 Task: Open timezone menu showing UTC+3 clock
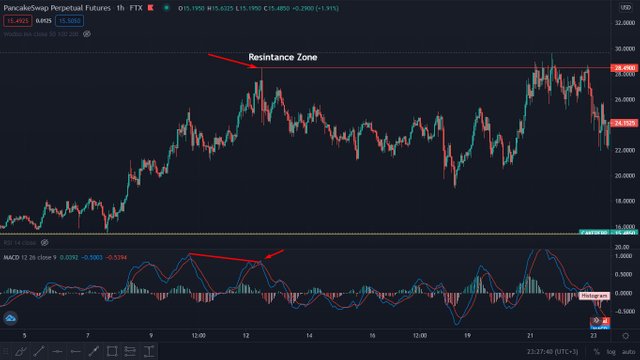(552, 351)
